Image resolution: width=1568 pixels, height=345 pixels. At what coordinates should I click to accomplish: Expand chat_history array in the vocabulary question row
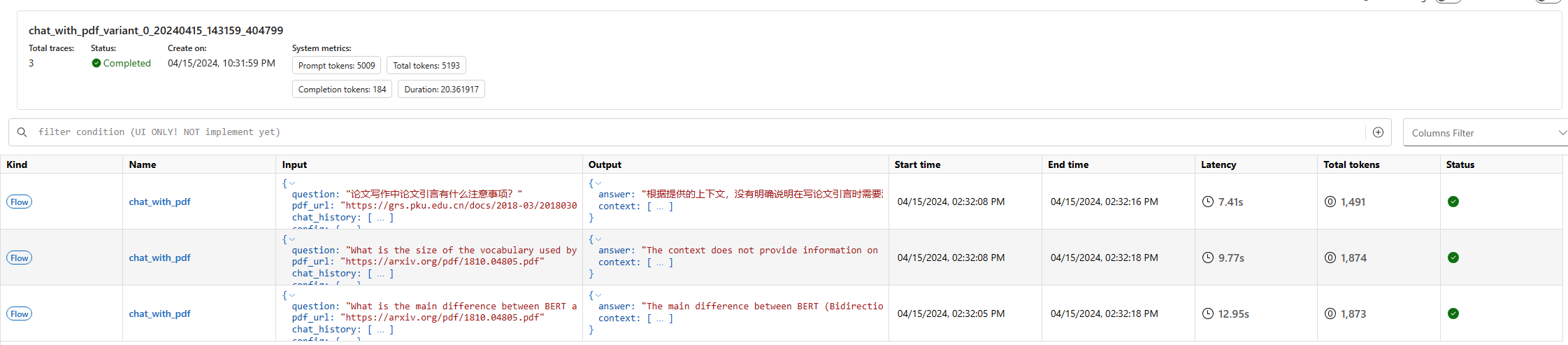(x=380, y=274)
